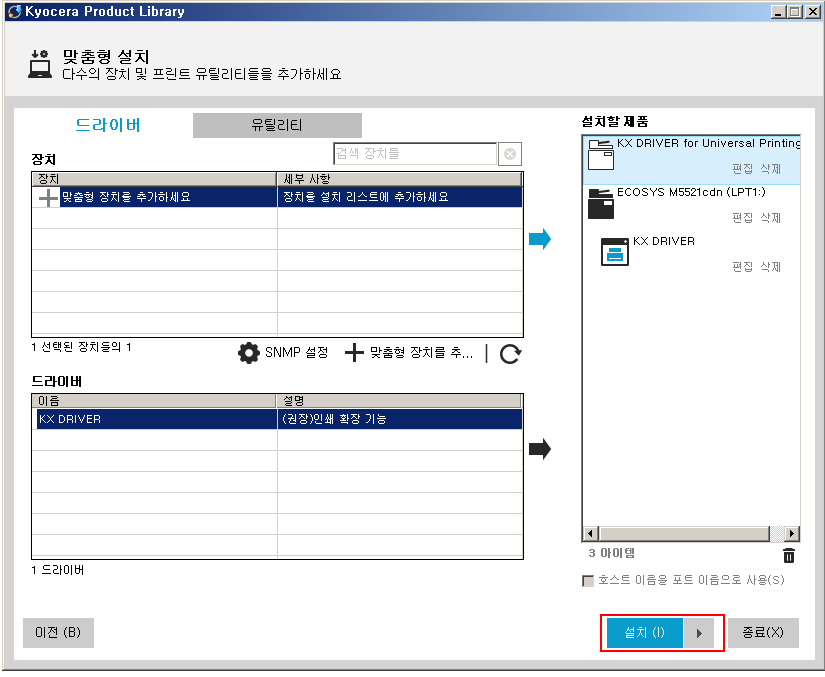The height and width of the screenshot is (677, 825).
Task: Close the Kyocera Product Library window
Action: coord(813,12)
